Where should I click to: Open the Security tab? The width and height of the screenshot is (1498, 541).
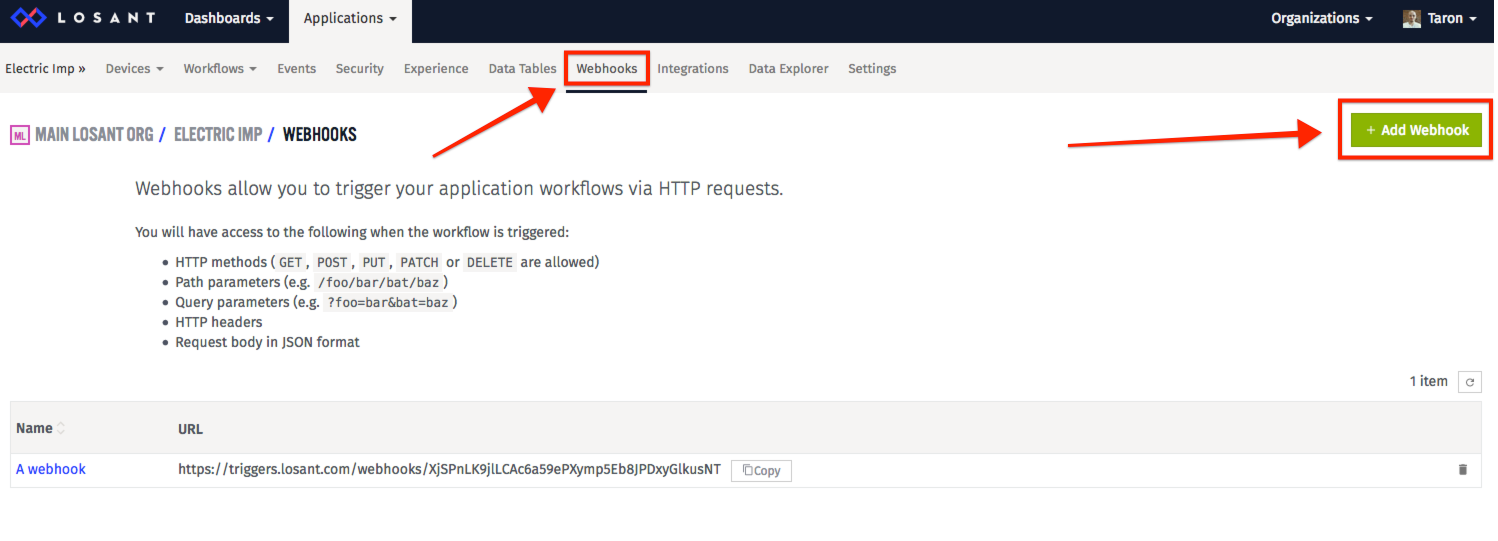pyautogui.click(x=360, y=69)
